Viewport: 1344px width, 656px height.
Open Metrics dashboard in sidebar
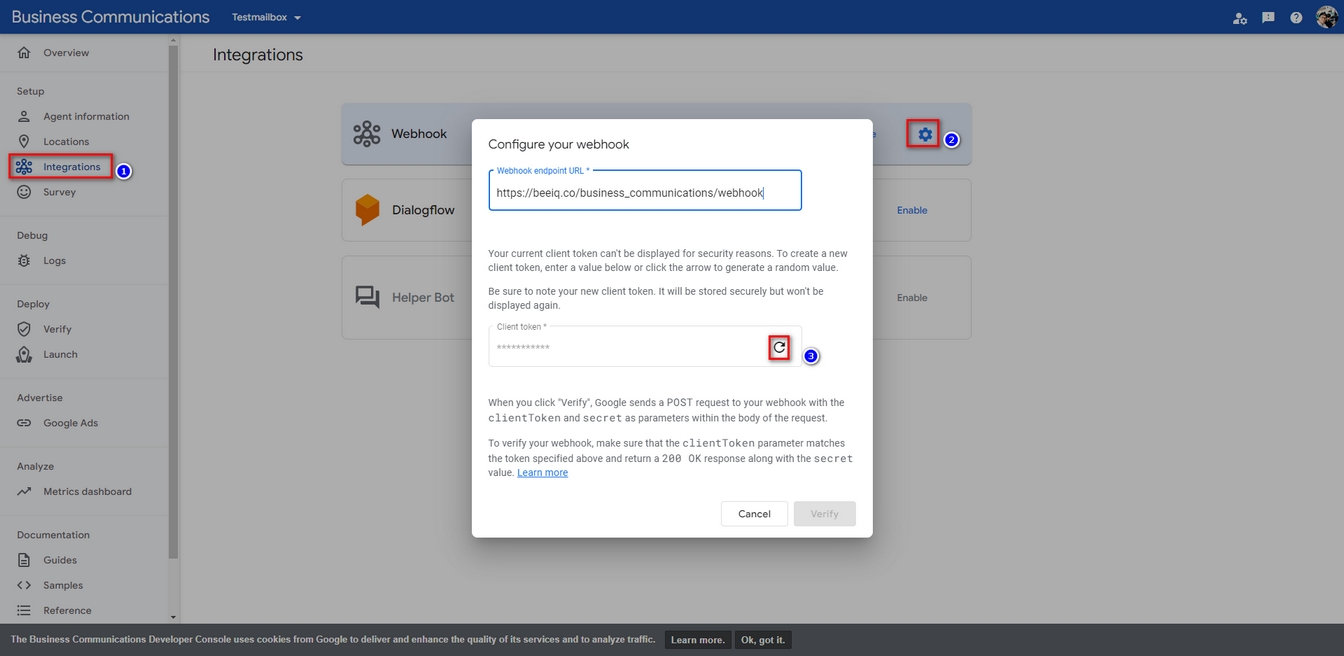(87, 491)
